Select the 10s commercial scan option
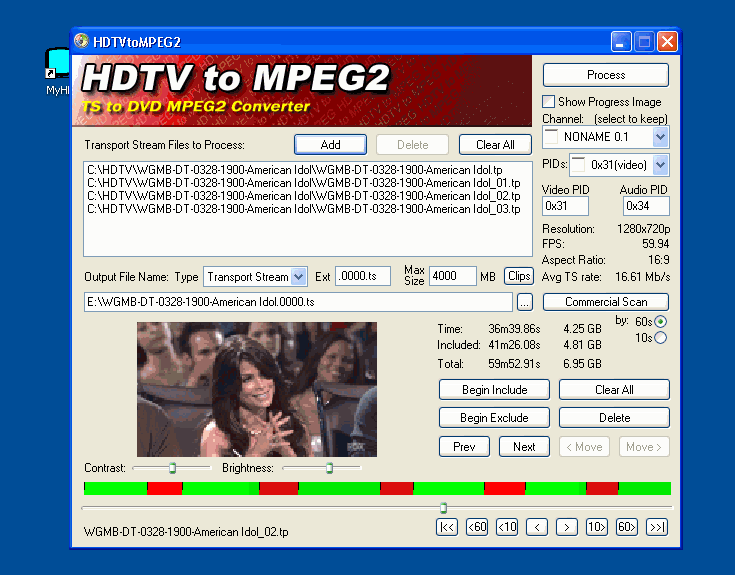735x575 pixels. click(660, 337)
